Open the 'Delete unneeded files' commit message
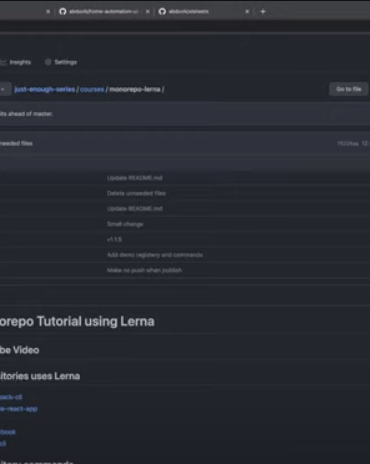The height and width of the screenshot is (464, 370). [136, 193]
